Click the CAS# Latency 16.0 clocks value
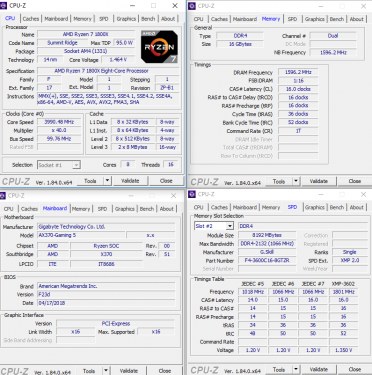The width and height of the screenshot is (372, 375). (x=298, y=89)
